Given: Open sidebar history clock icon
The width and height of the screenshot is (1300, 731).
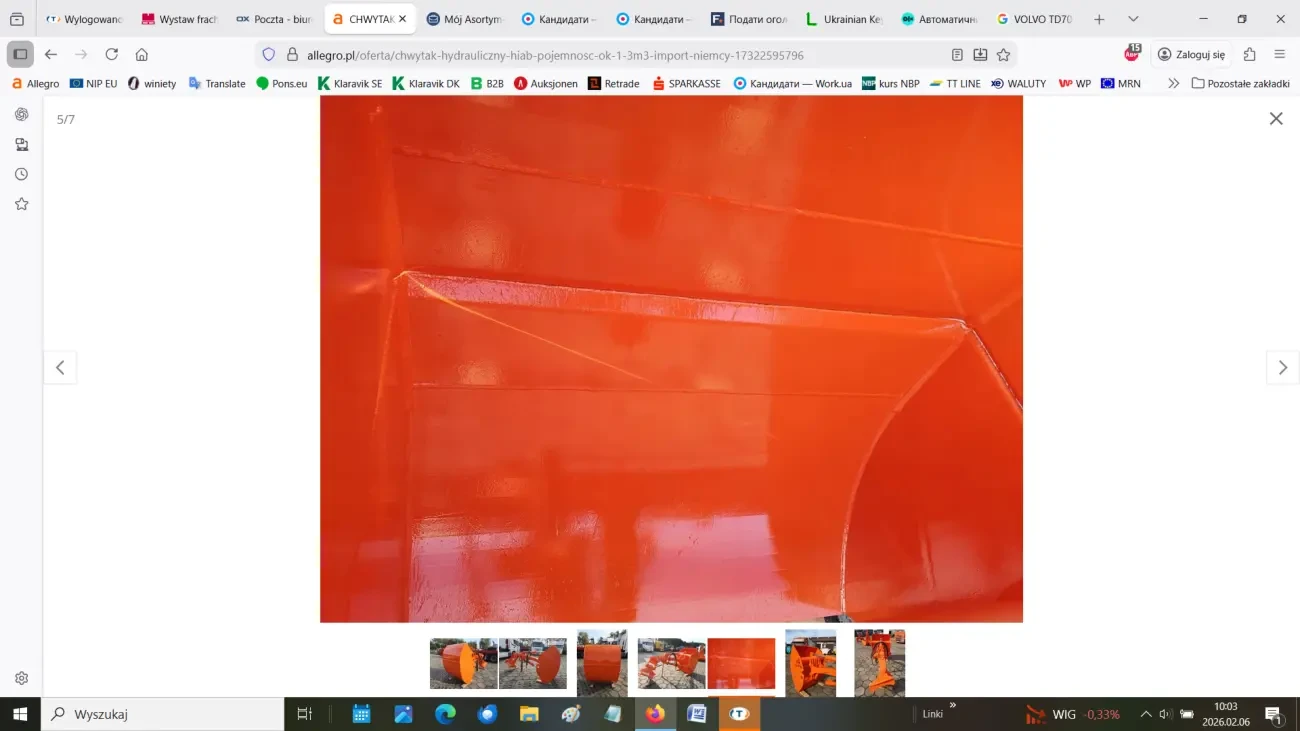Looking at the screenshot, I should (x=21, y=174).
